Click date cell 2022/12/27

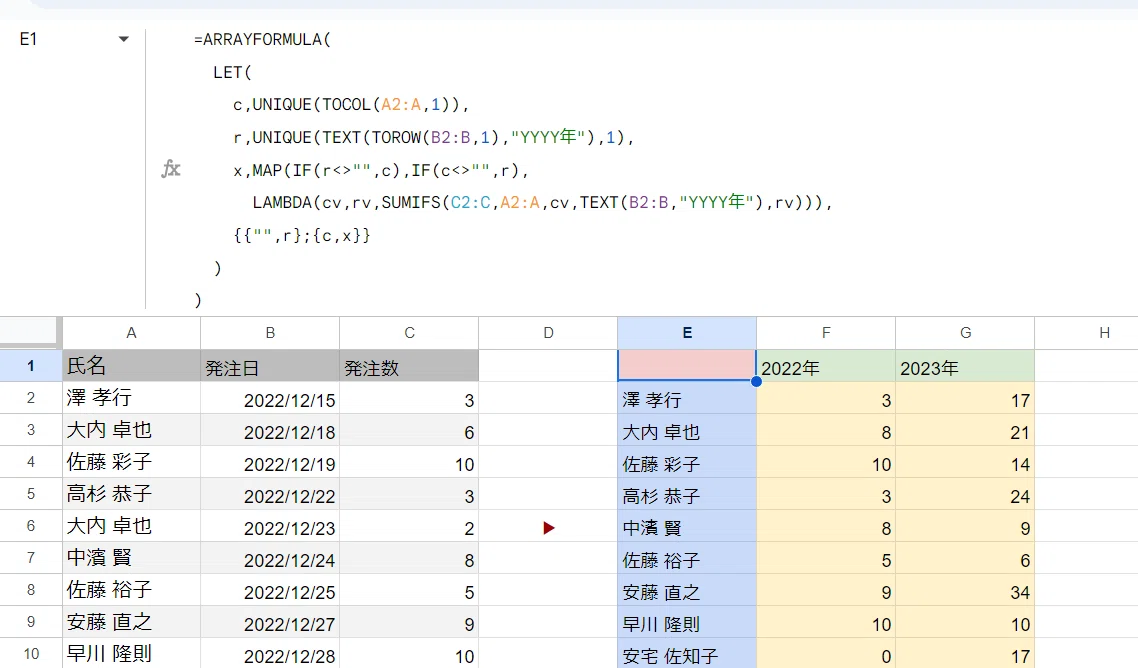270,622
